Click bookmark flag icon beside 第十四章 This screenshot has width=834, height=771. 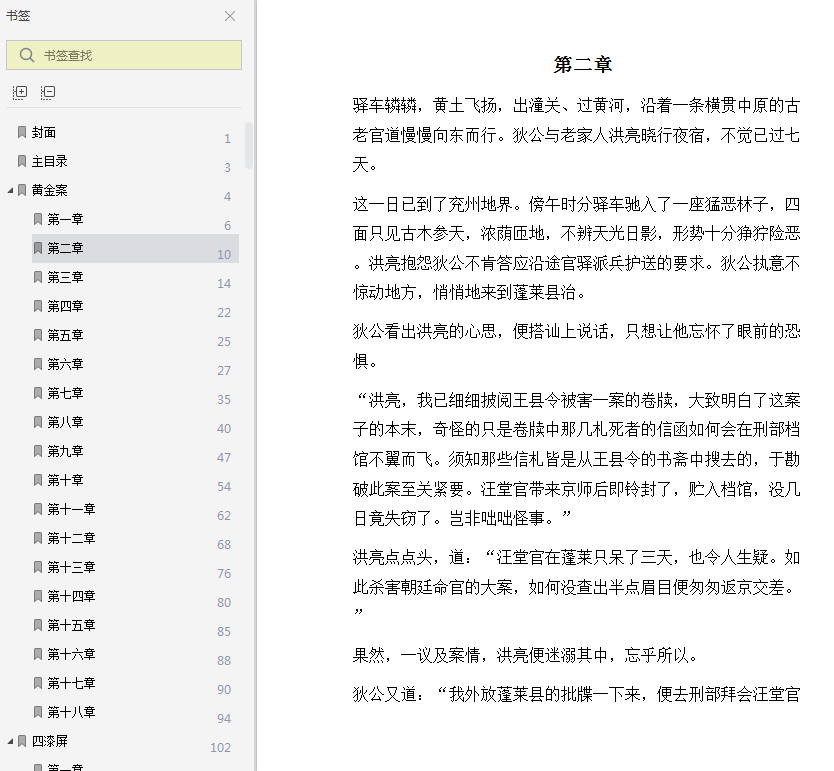[x=38, y=596]
